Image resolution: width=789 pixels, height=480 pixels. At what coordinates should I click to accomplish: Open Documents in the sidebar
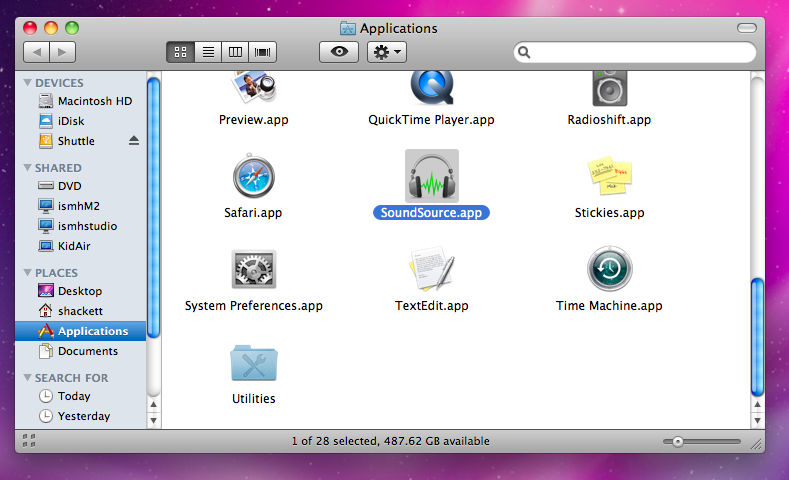click(x=81, y=351)
